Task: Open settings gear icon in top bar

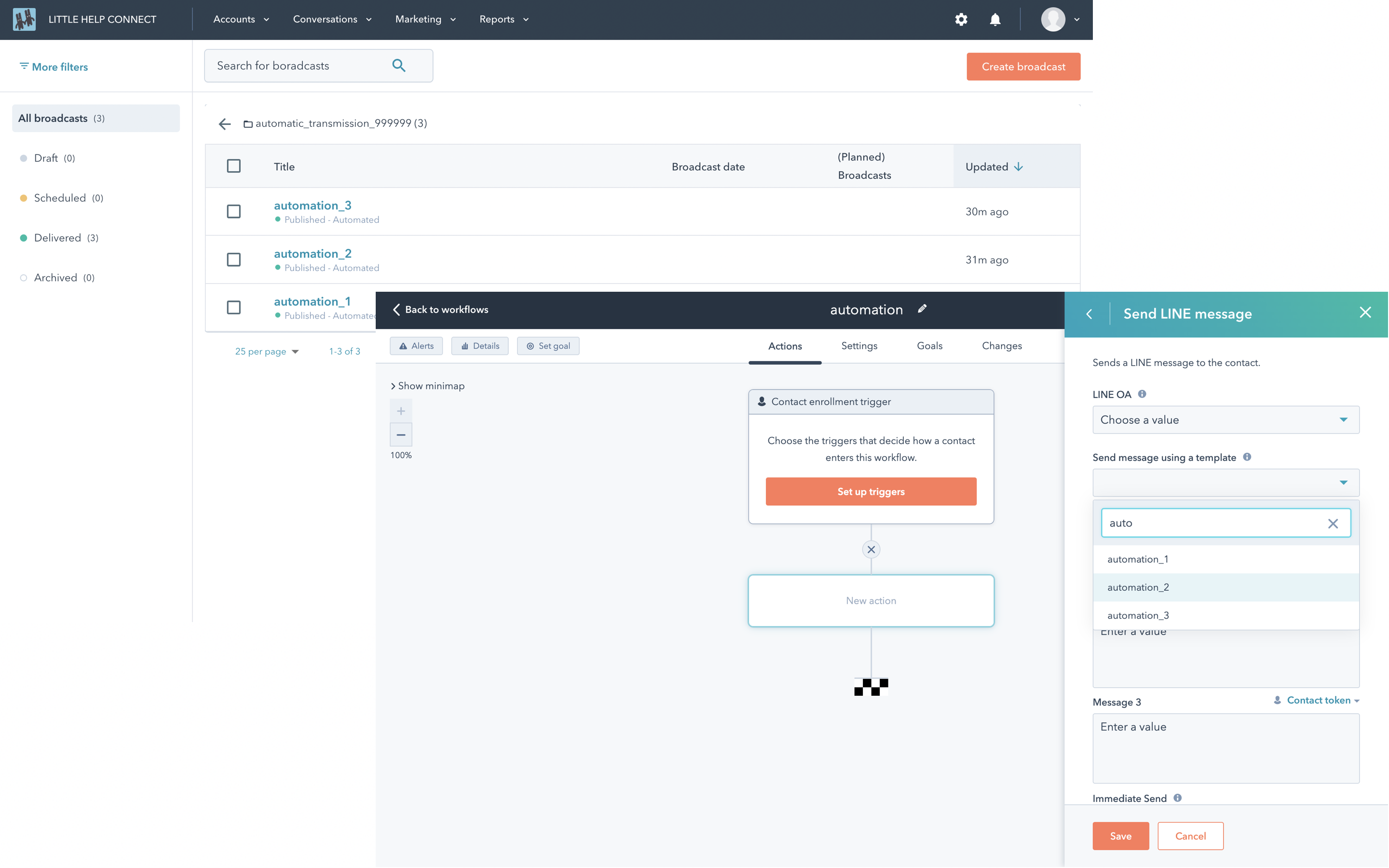Action: pyautogui.click(x=961, y=19)
